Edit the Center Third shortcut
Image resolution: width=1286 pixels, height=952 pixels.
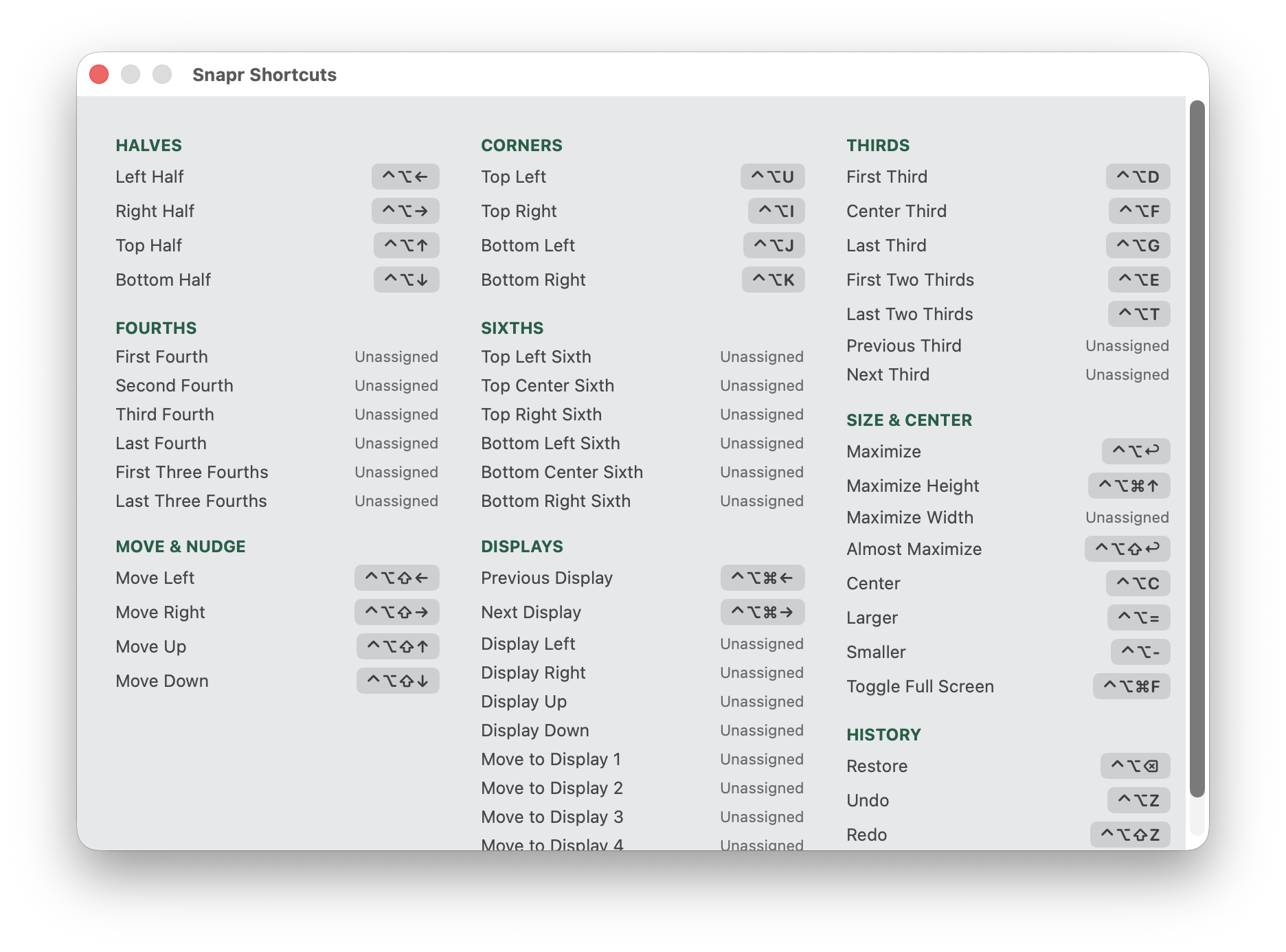pos(1139,211)
